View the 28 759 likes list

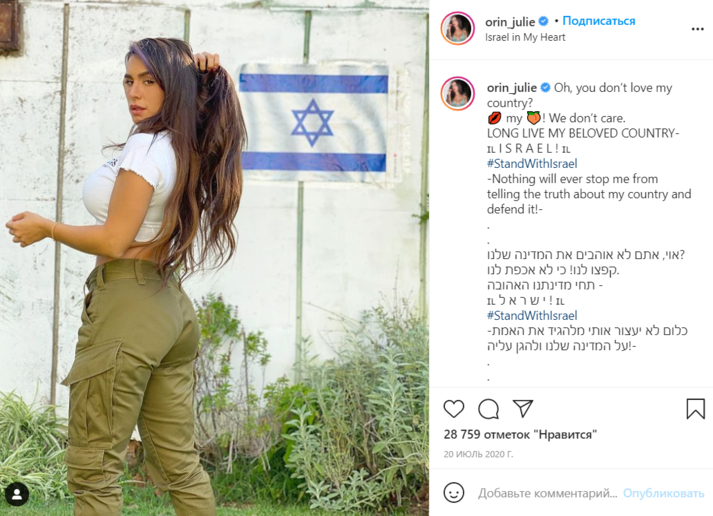[520, 434]
